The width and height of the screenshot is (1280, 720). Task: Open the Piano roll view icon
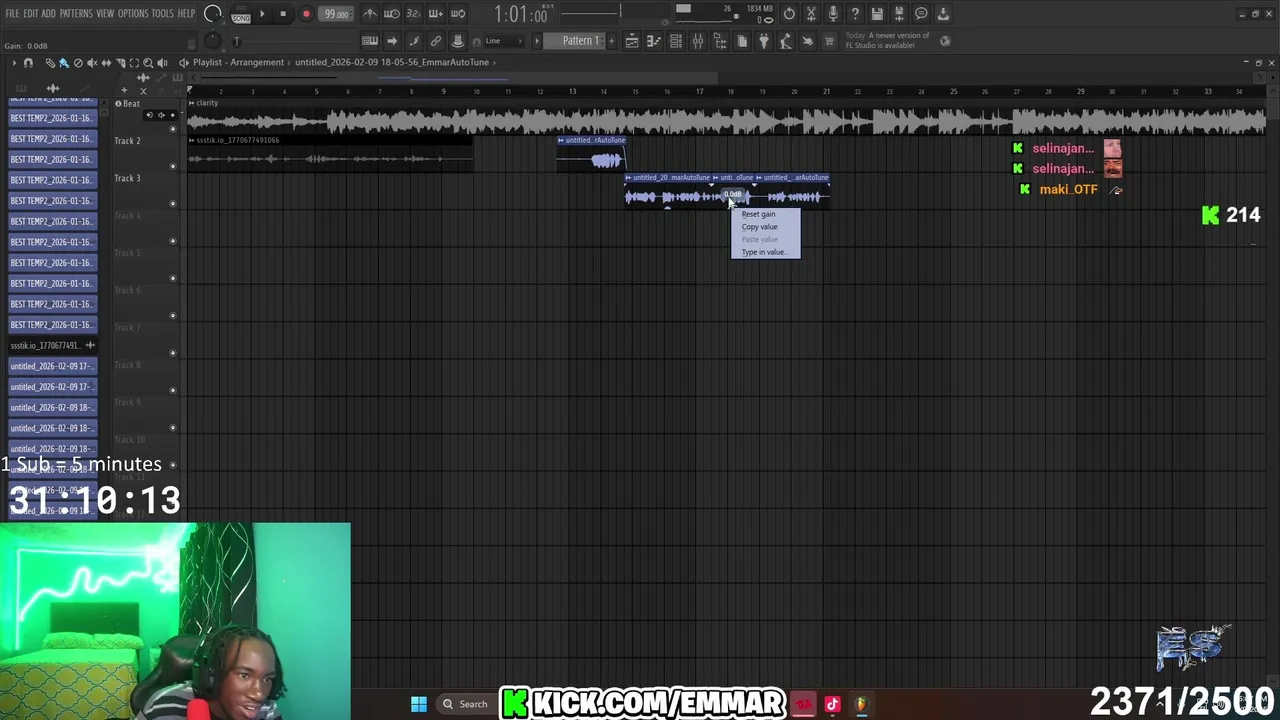coord(654,41)
